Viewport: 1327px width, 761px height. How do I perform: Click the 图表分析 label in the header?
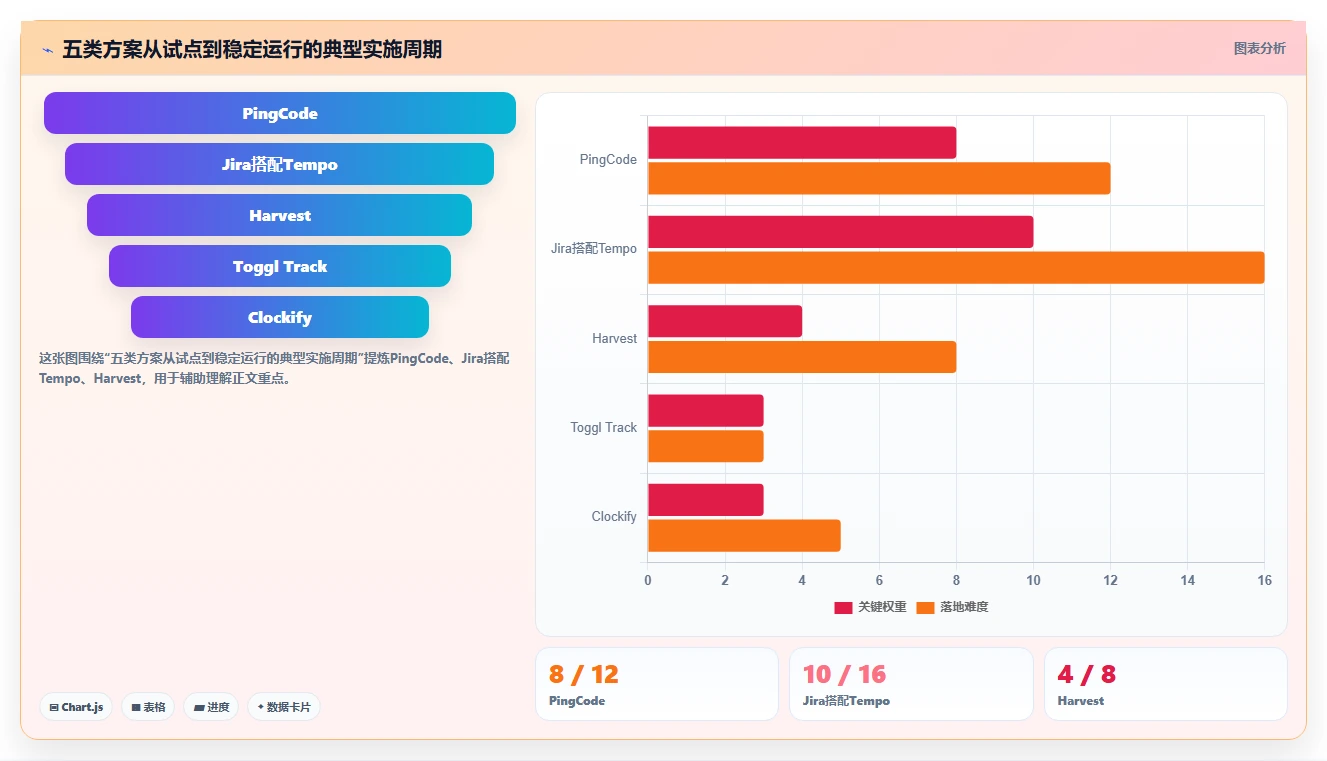click(x=1259, y=48)
